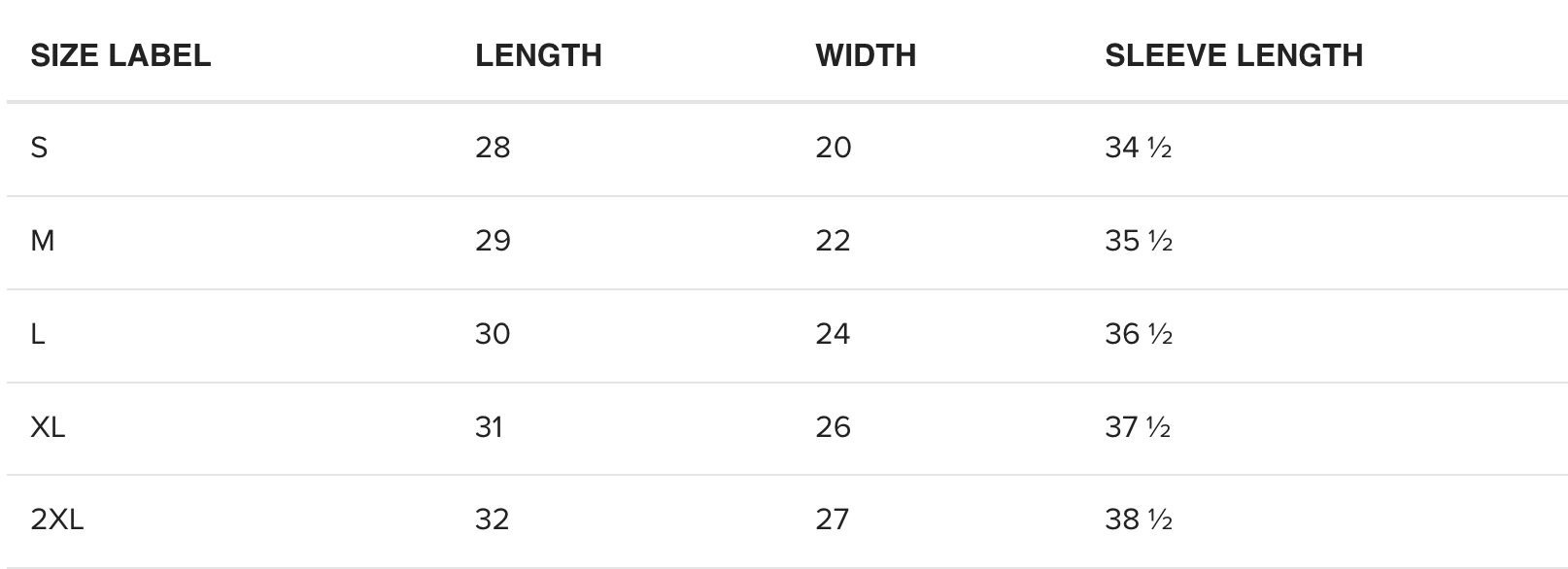Click length value 29 in M row

[x=493, y=241]
